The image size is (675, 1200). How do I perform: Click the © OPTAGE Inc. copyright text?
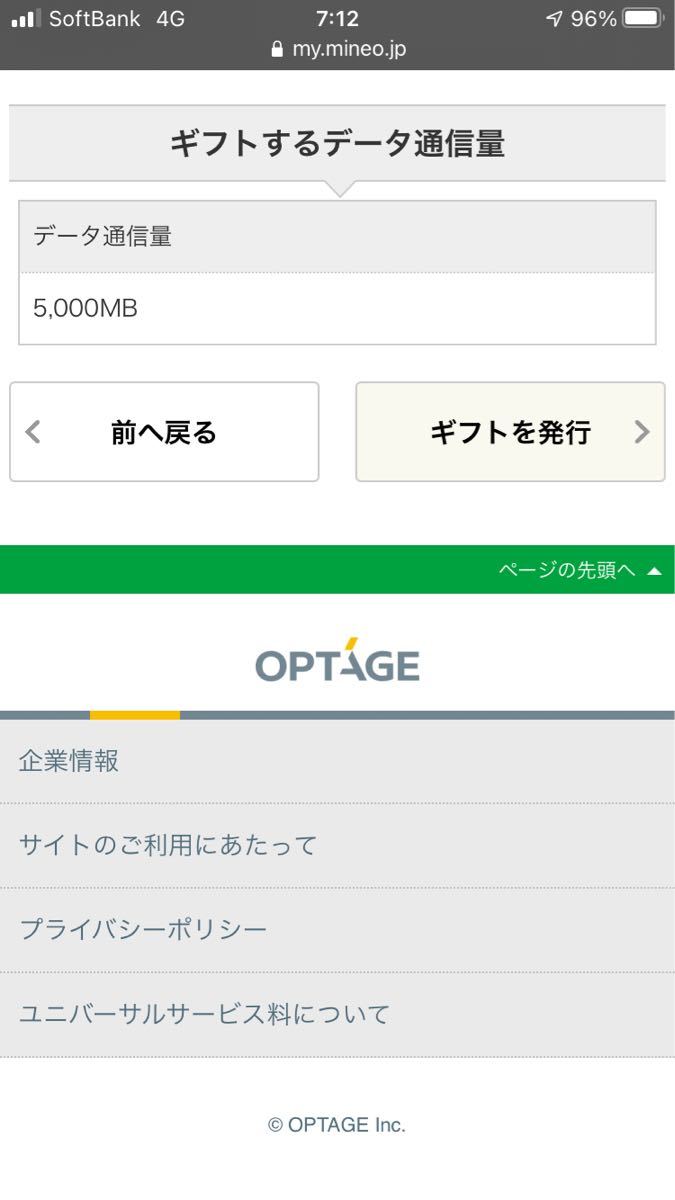coord(337,1125)
